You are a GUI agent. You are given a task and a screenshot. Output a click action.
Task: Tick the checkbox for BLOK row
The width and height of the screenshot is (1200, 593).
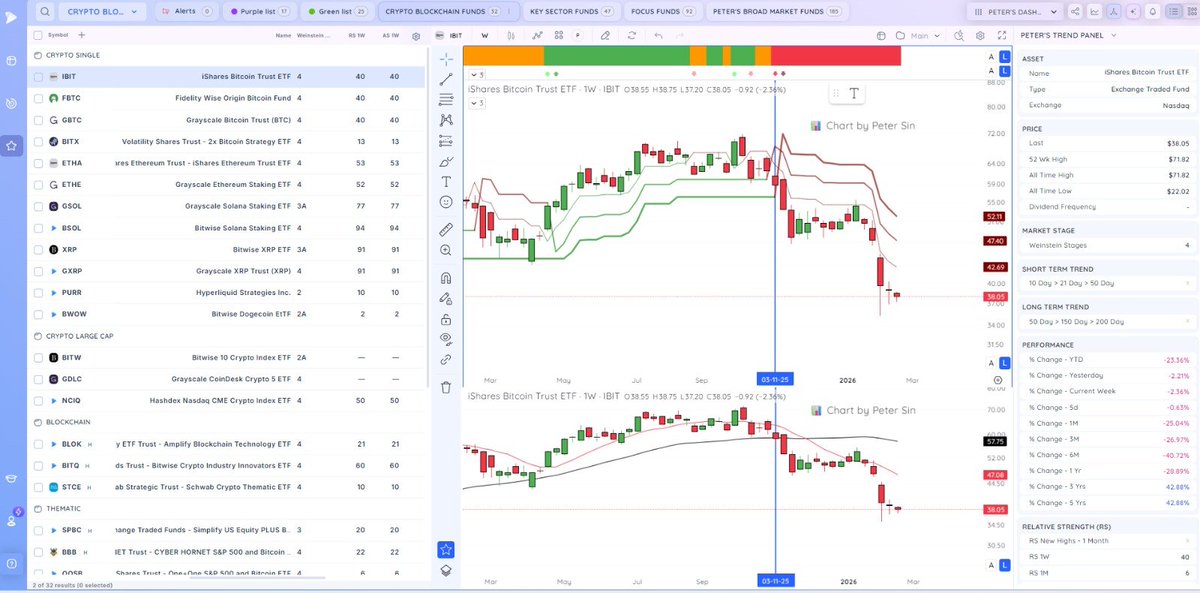coord(38,444)
